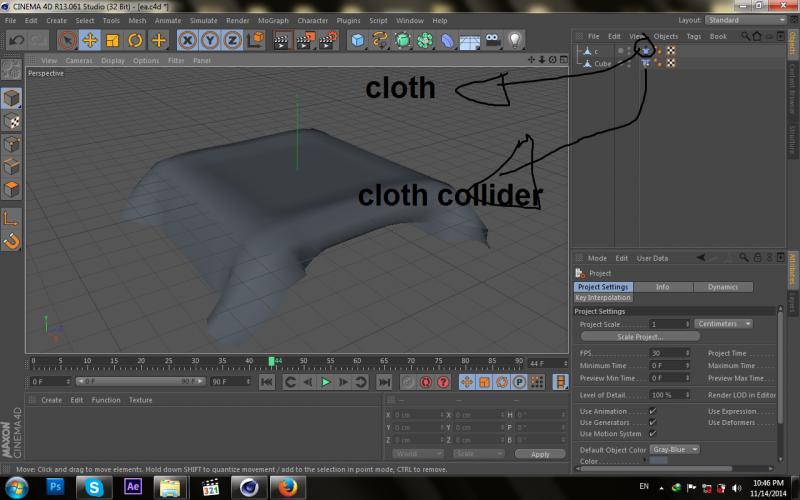Viewport: 800px width, 500px height.
Task: Toggle Use Motion System checkbox
Action: point(652,433)
